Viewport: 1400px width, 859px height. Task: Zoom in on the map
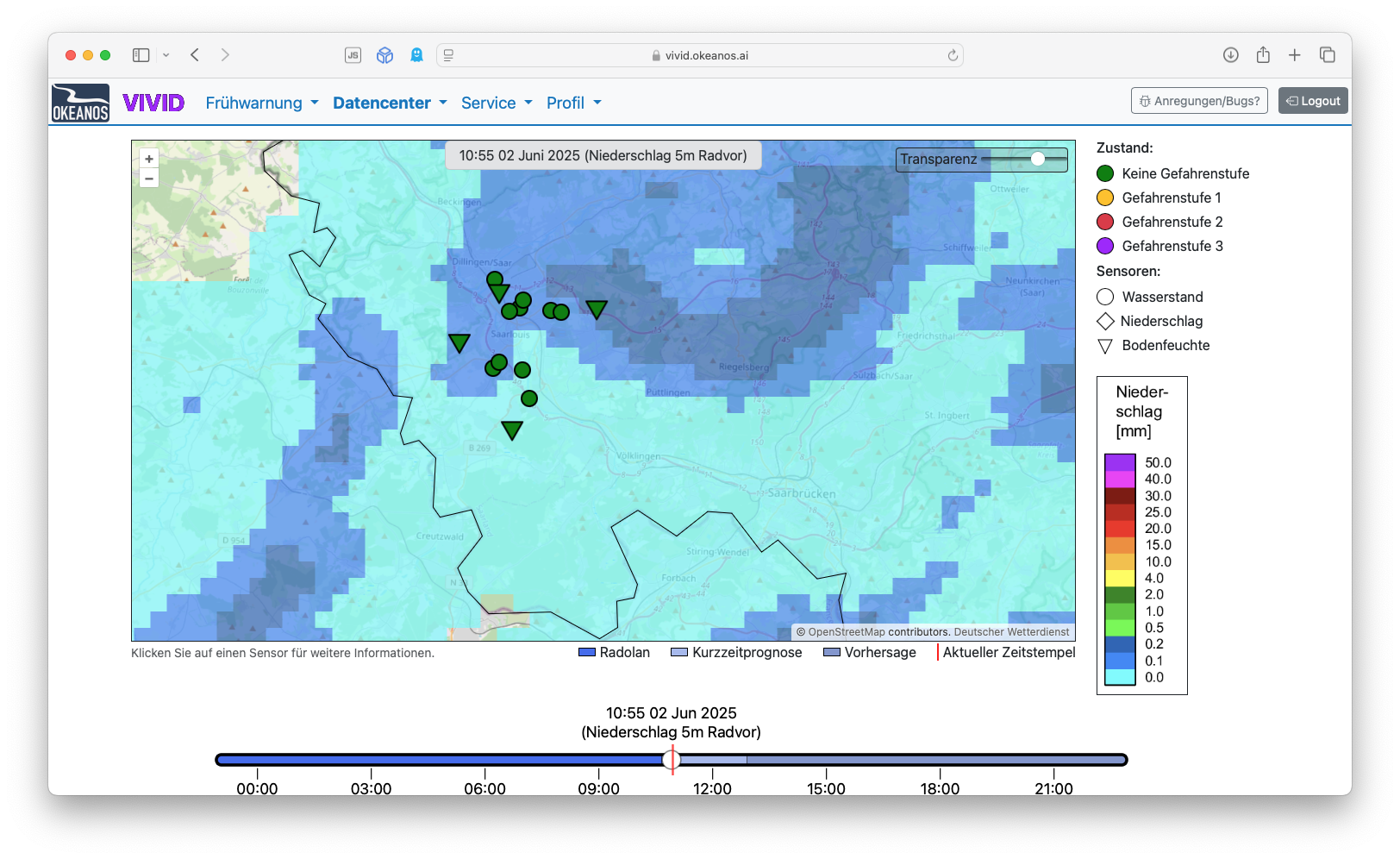(149, 159)
